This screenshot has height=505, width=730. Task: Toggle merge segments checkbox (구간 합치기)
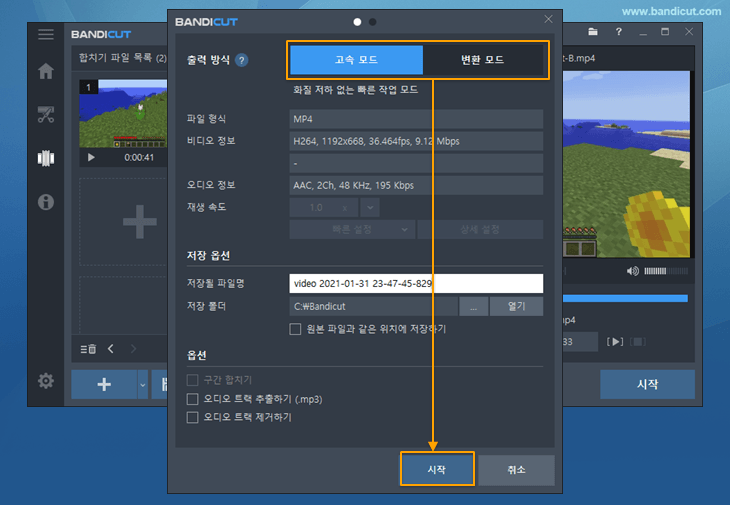pos(192,380)
